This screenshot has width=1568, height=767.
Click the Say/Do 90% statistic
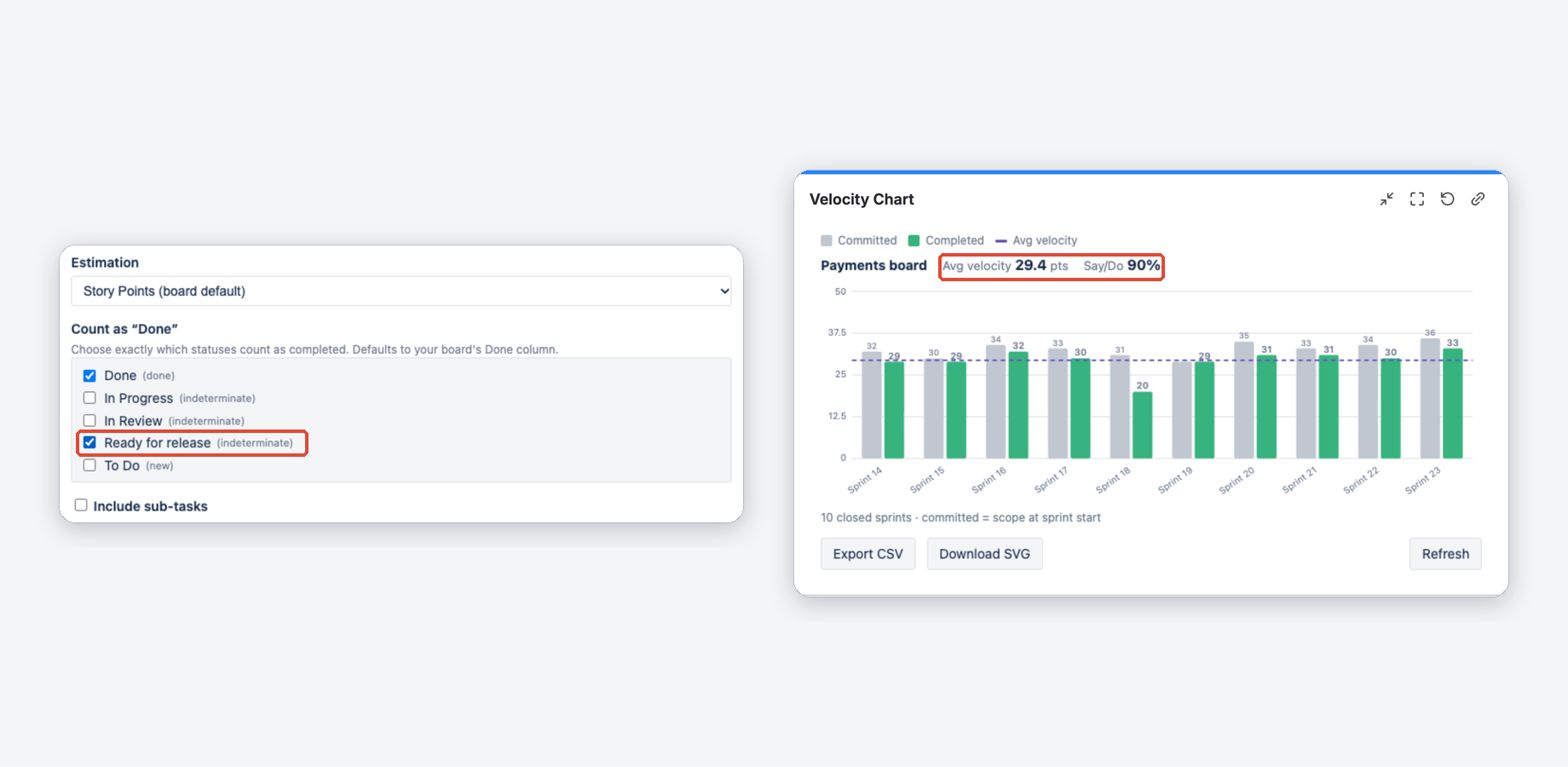pyautogui.click(x=1121, y=266)
